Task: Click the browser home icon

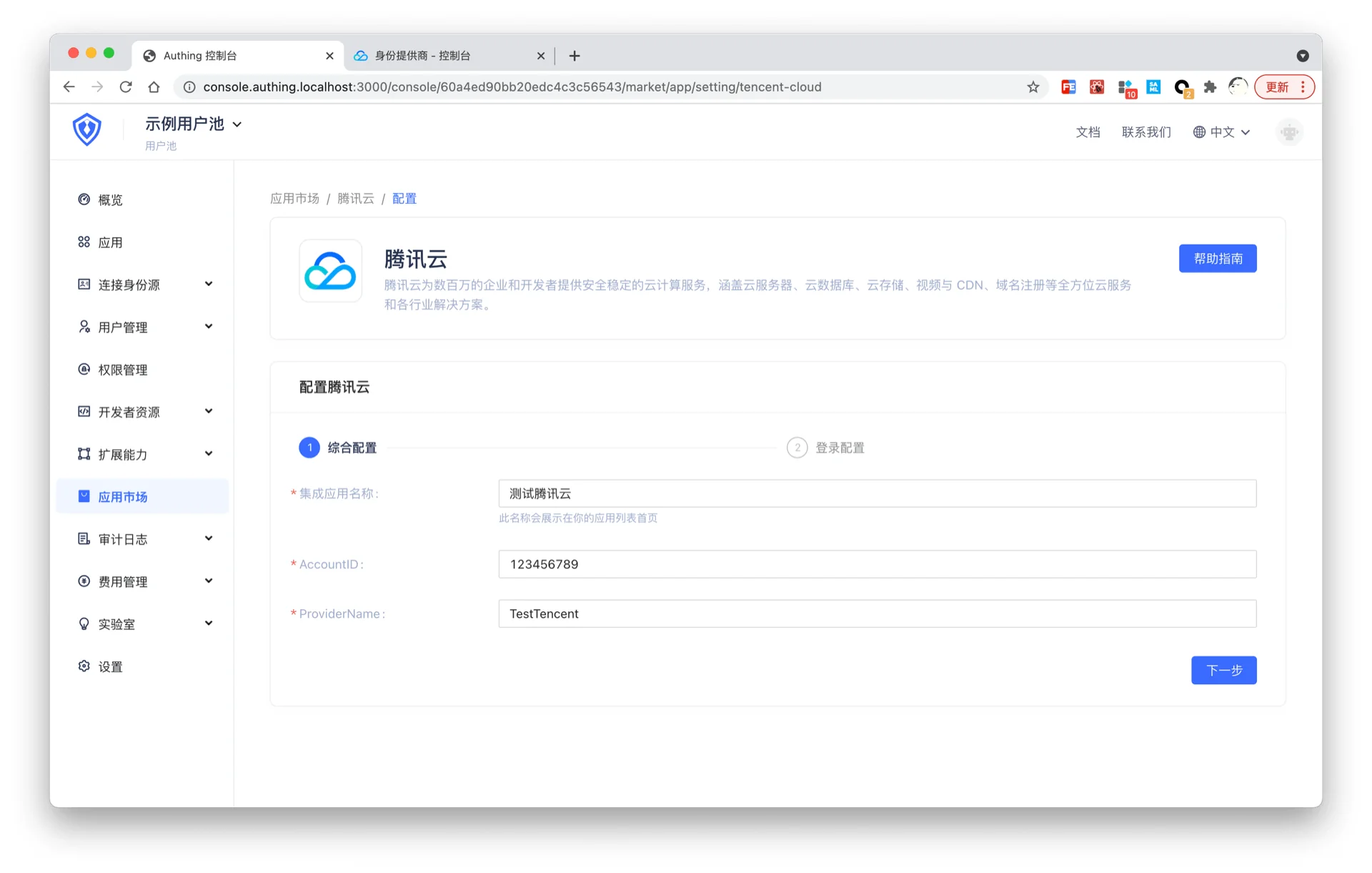Action: (x=154, y=87)
